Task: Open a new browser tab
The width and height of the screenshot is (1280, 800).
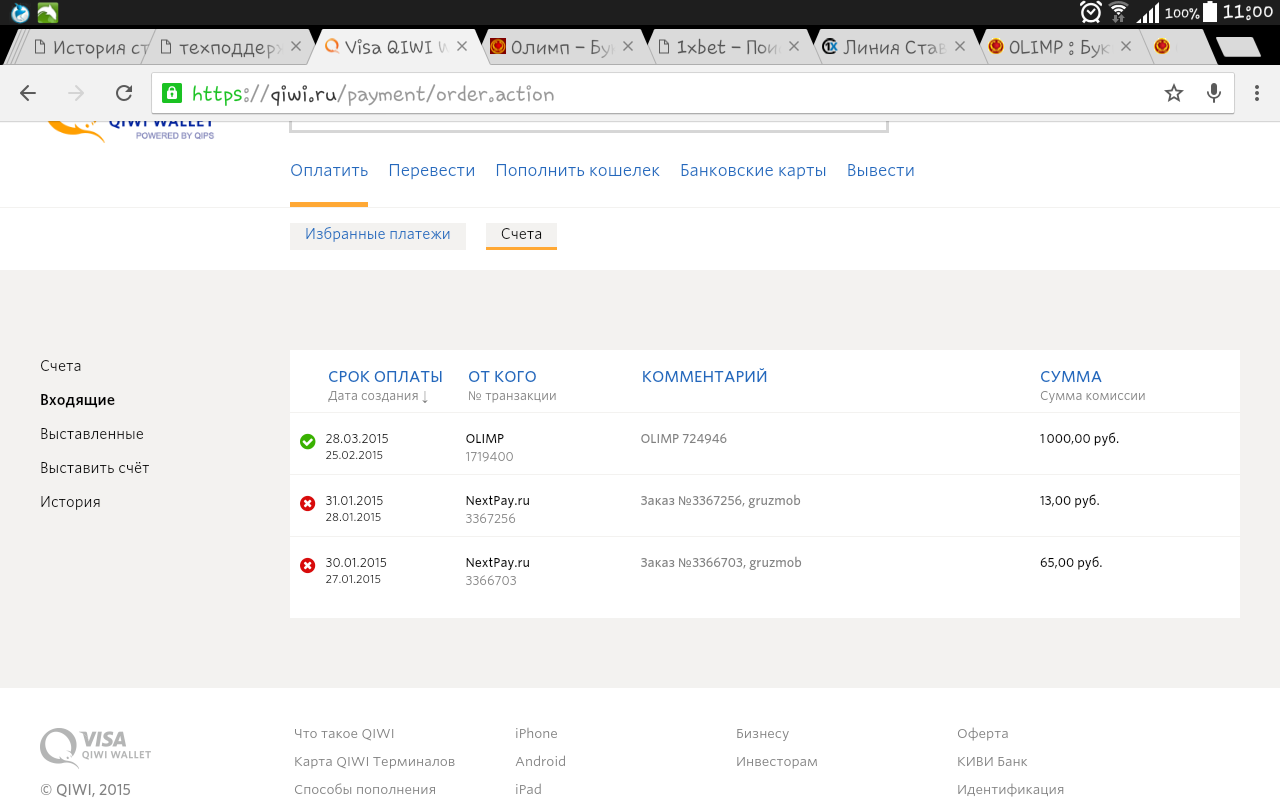Action: pyautogui.click(x=1238, y=47)
